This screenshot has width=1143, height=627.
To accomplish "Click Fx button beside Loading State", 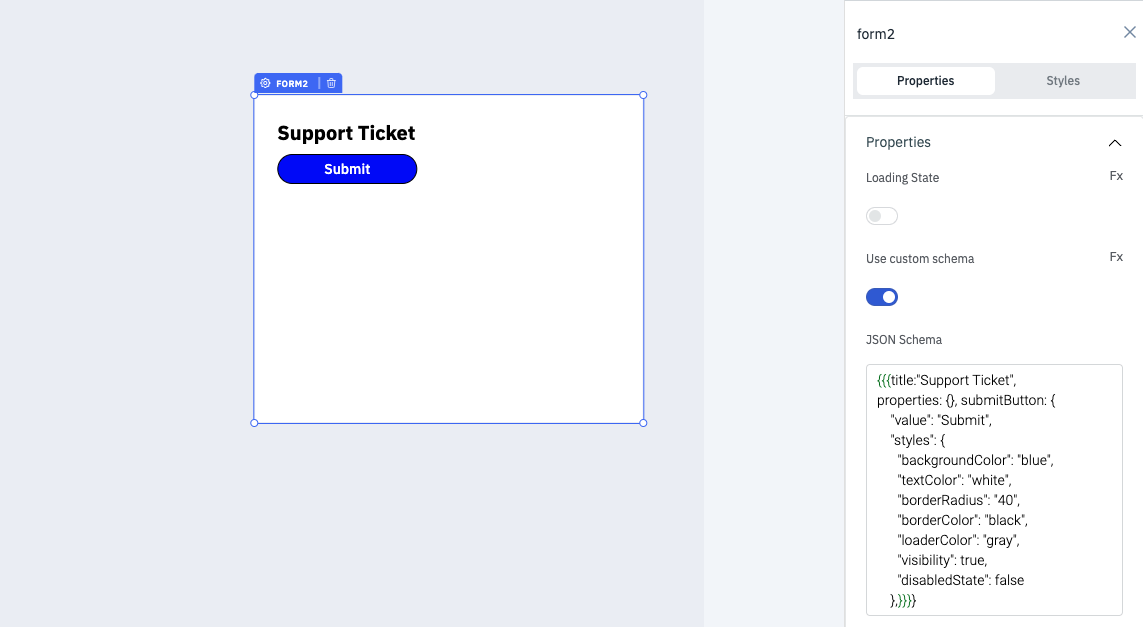I will pos(1116,176).
